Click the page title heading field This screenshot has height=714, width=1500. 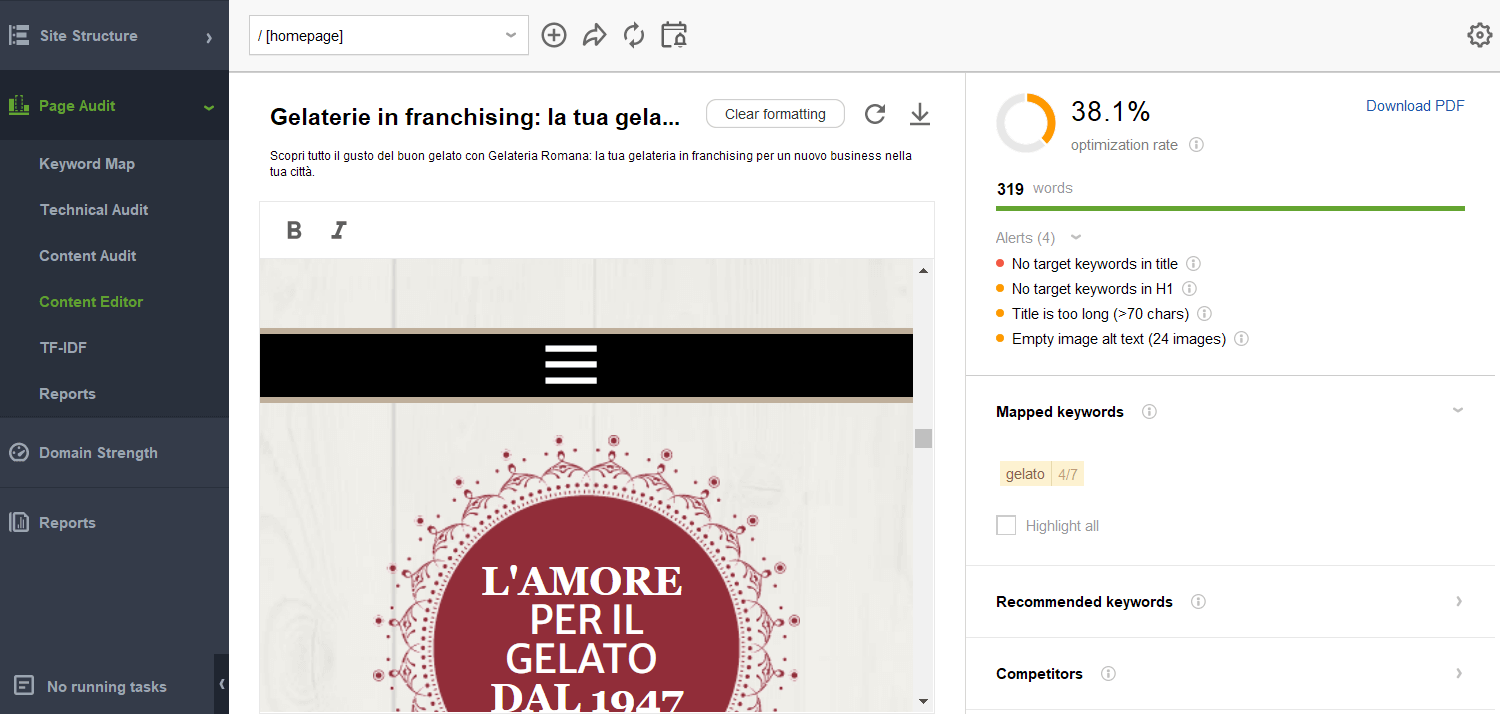tap(475, 117)
